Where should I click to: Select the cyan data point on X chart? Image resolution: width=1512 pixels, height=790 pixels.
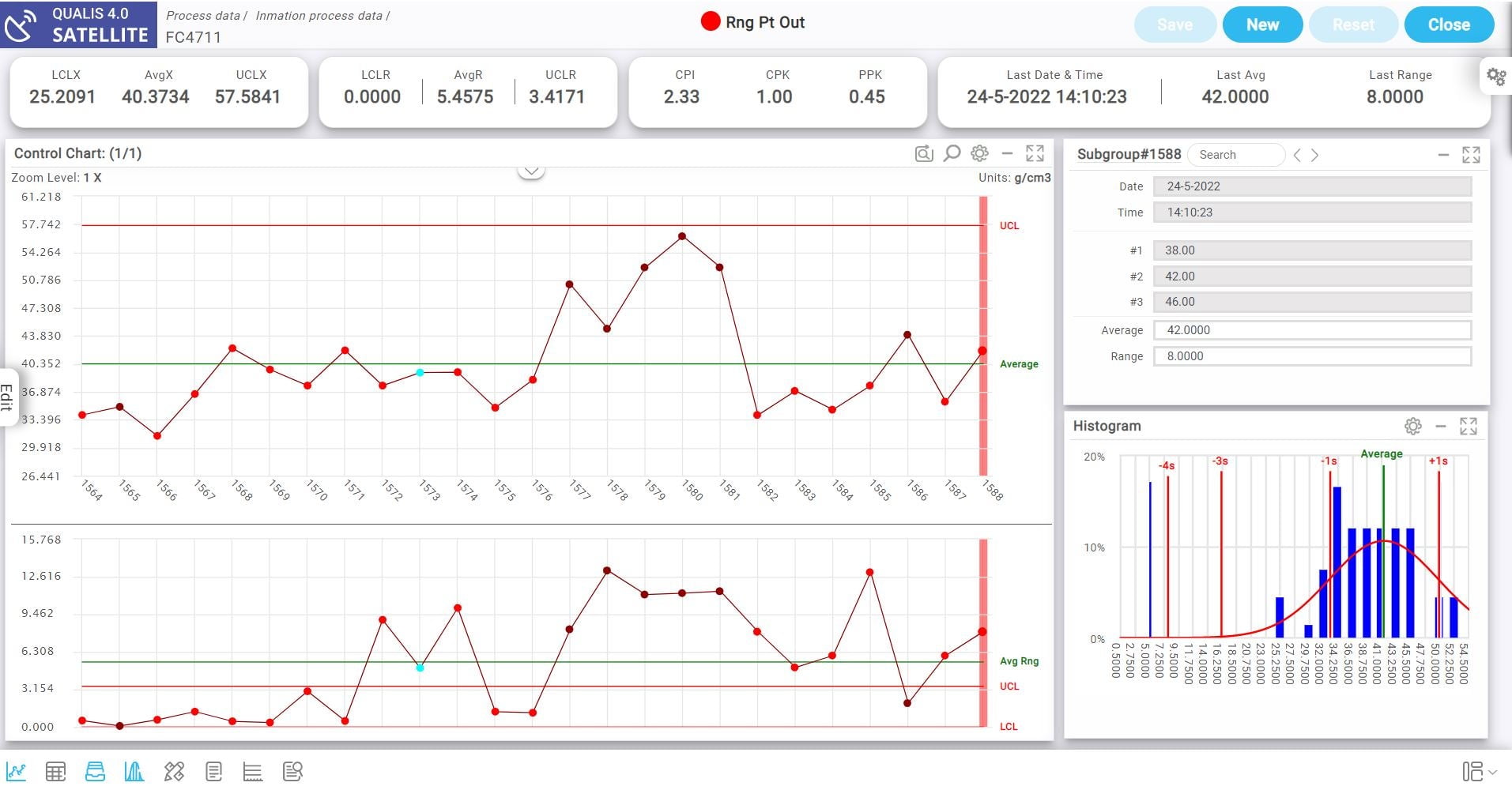pyautogui.click(x=420, y=372)
